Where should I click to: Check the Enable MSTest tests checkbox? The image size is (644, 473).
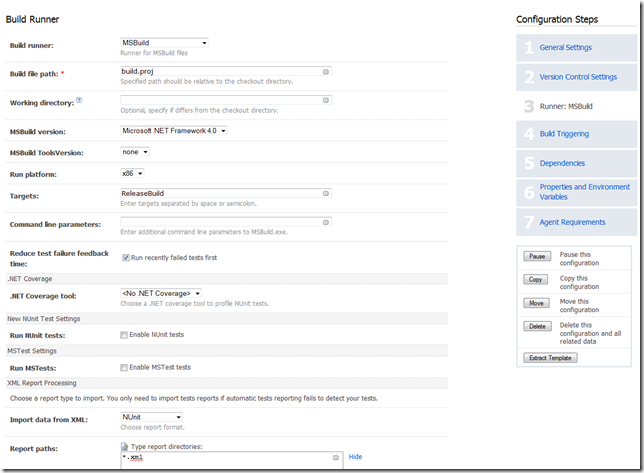click(x=124, y=367)
